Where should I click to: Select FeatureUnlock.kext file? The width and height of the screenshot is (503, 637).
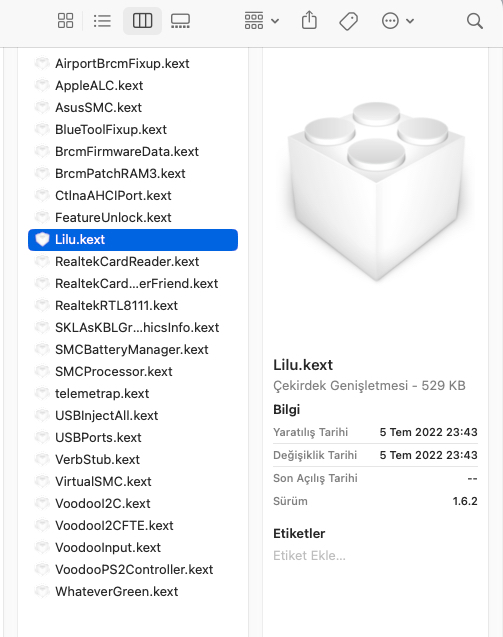pos(133,217)
